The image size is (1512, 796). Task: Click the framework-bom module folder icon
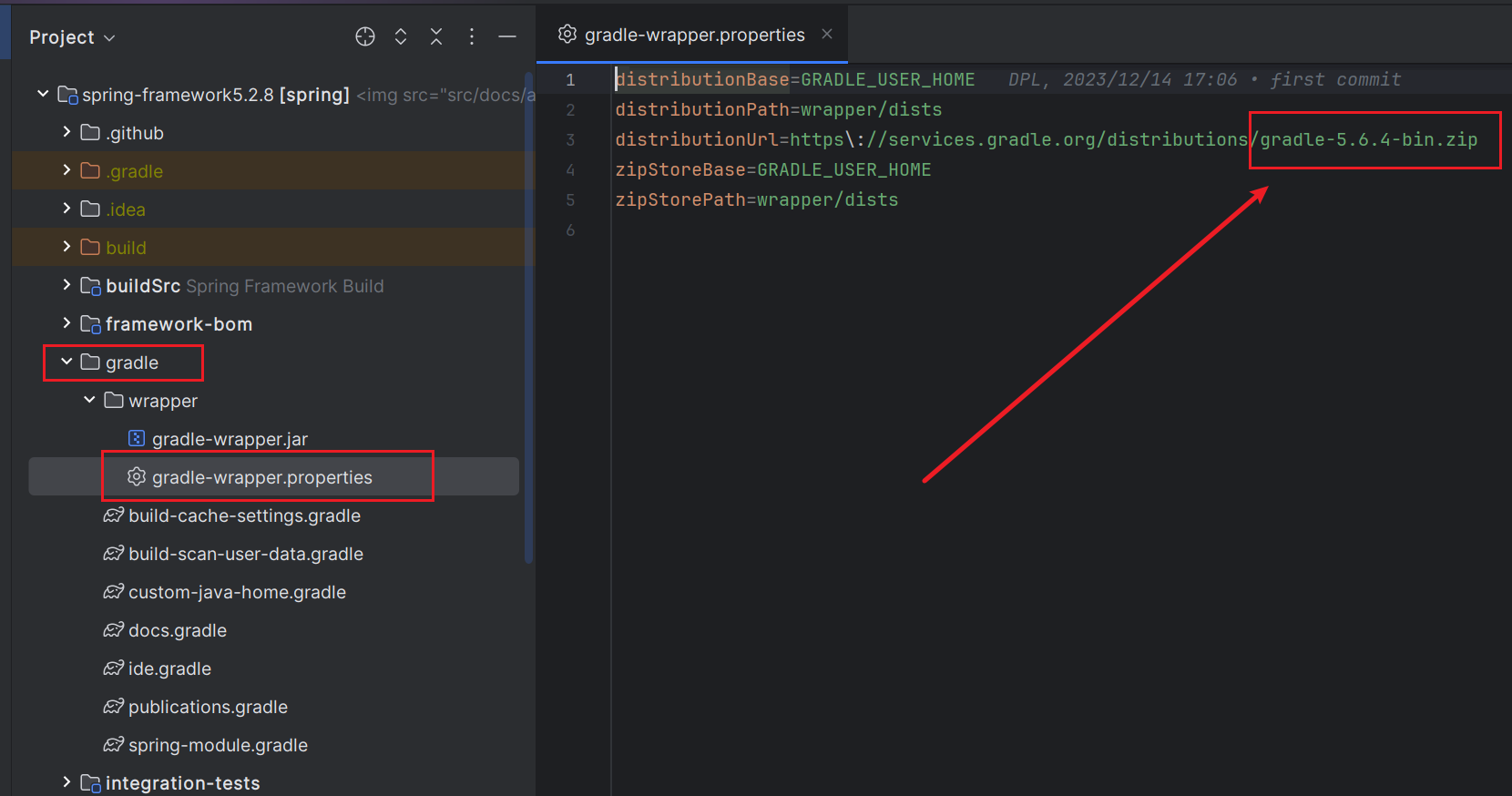coord(90,324)
